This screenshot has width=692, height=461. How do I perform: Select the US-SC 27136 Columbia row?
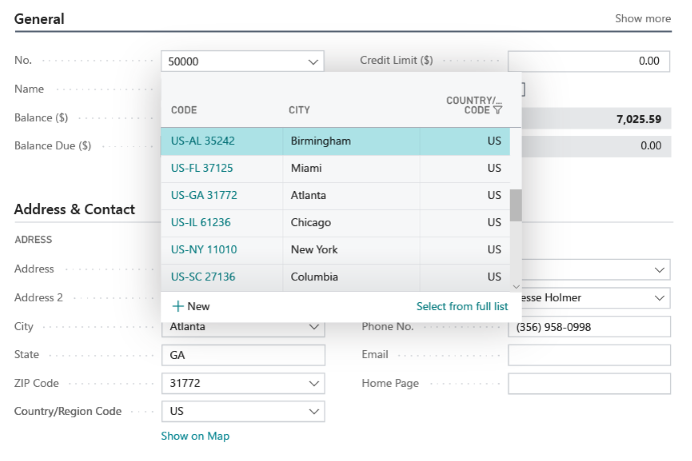tap(203, 276)
